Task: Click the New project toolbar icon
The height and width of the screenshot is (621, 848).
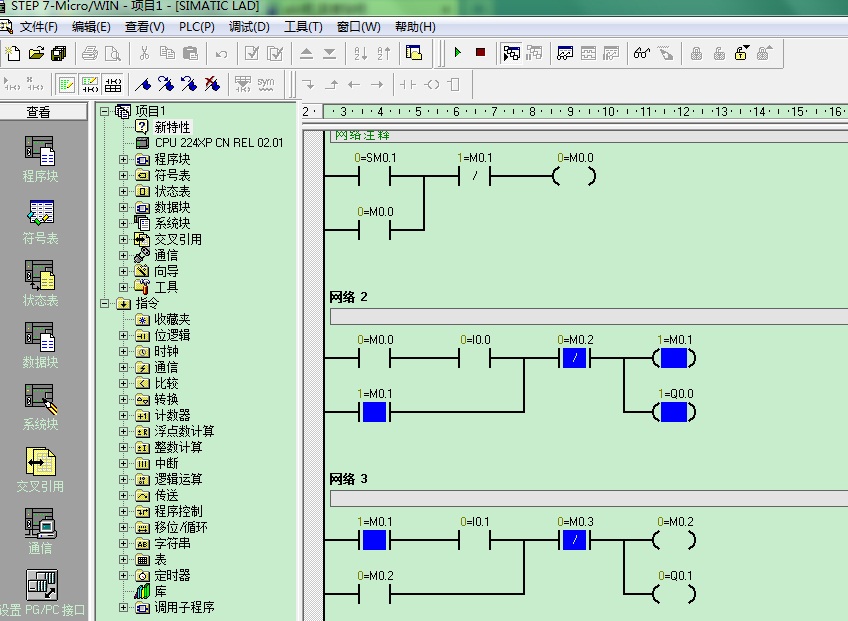Action: 12,53
